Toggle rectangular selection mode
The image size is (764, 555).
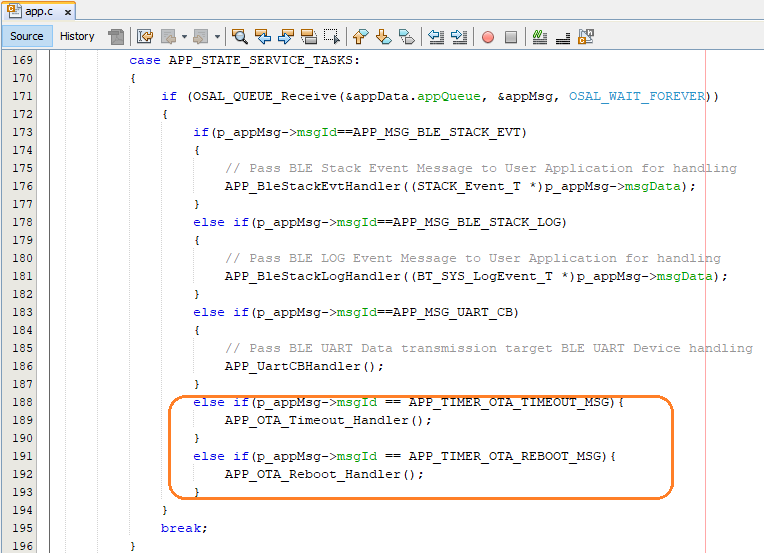pyautogui.click(x=332, y=37)
